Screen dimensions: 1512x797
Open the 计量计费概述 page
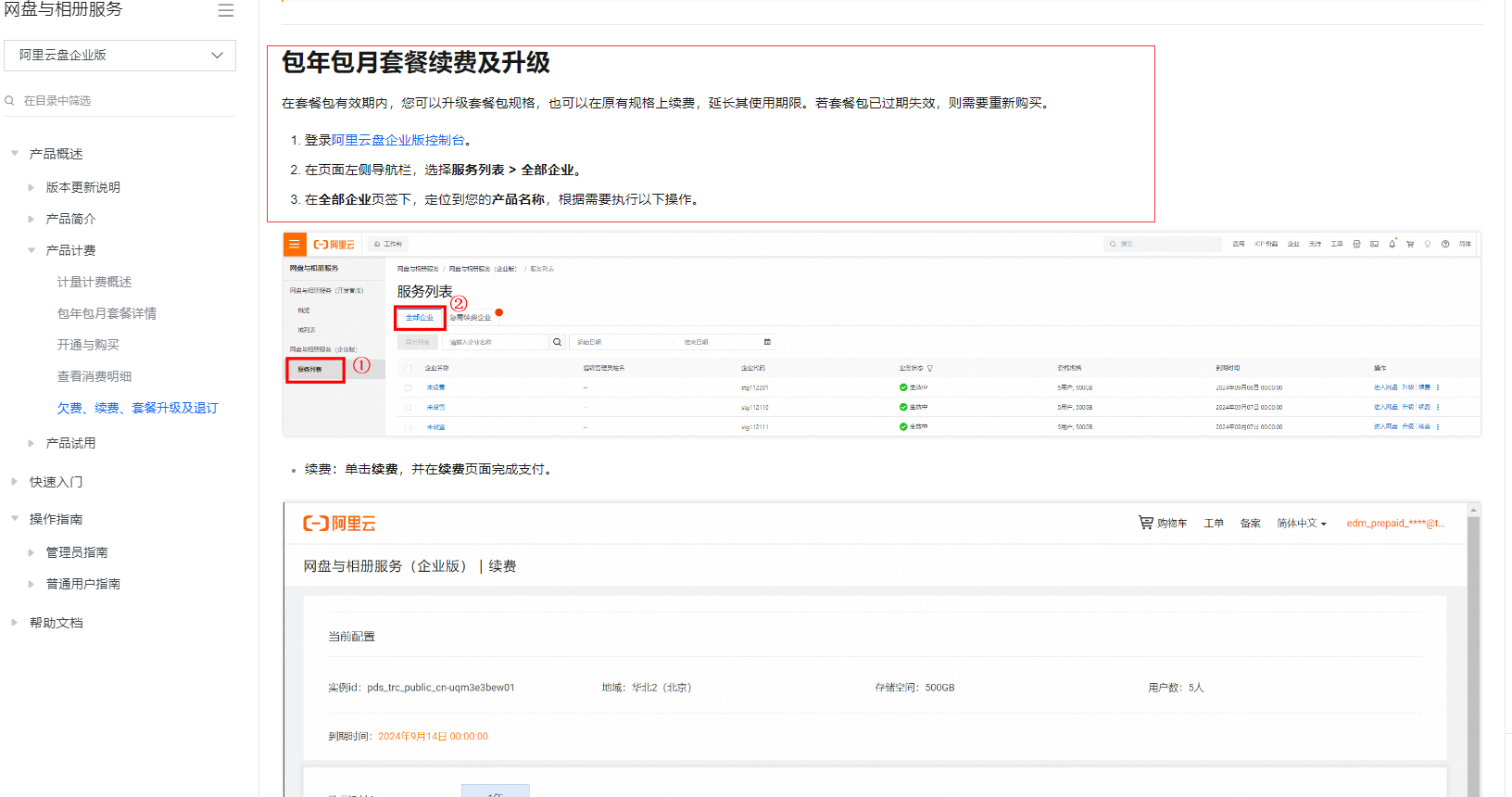(x=94, y=282)
